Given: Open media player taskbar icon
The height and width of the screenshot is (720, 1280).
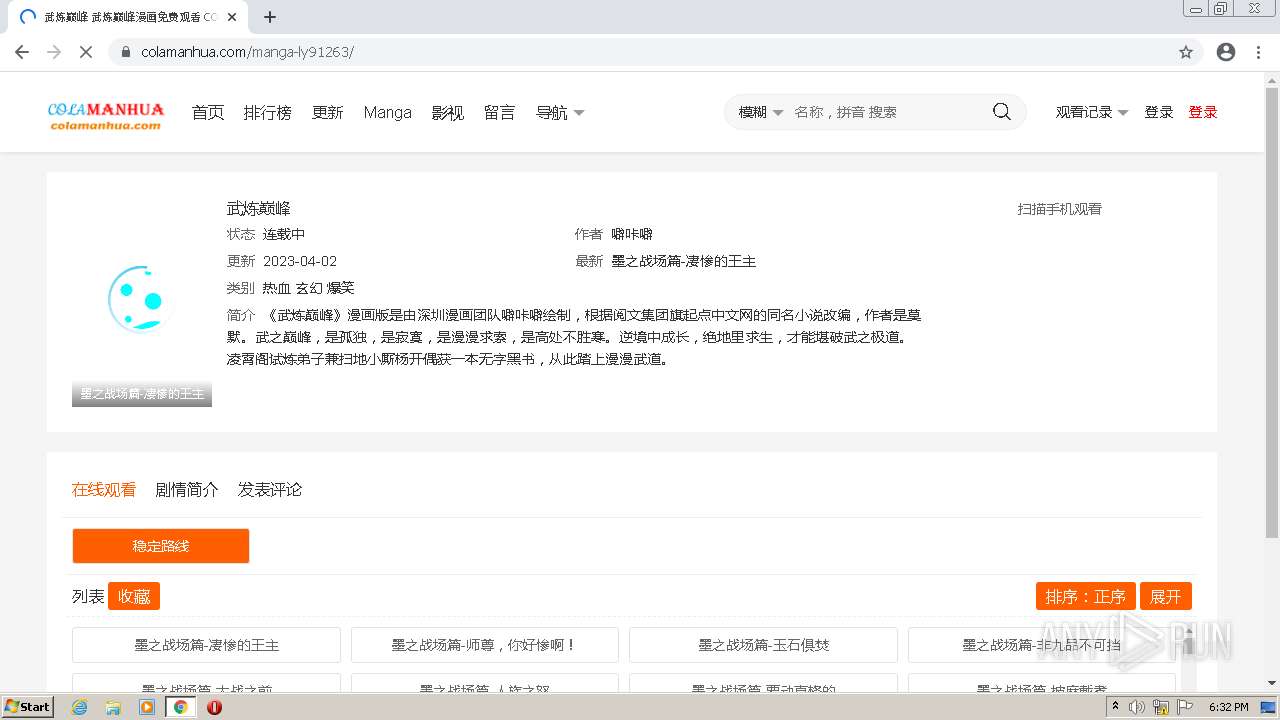Looking at the screenshot, I should pos(147,707).
